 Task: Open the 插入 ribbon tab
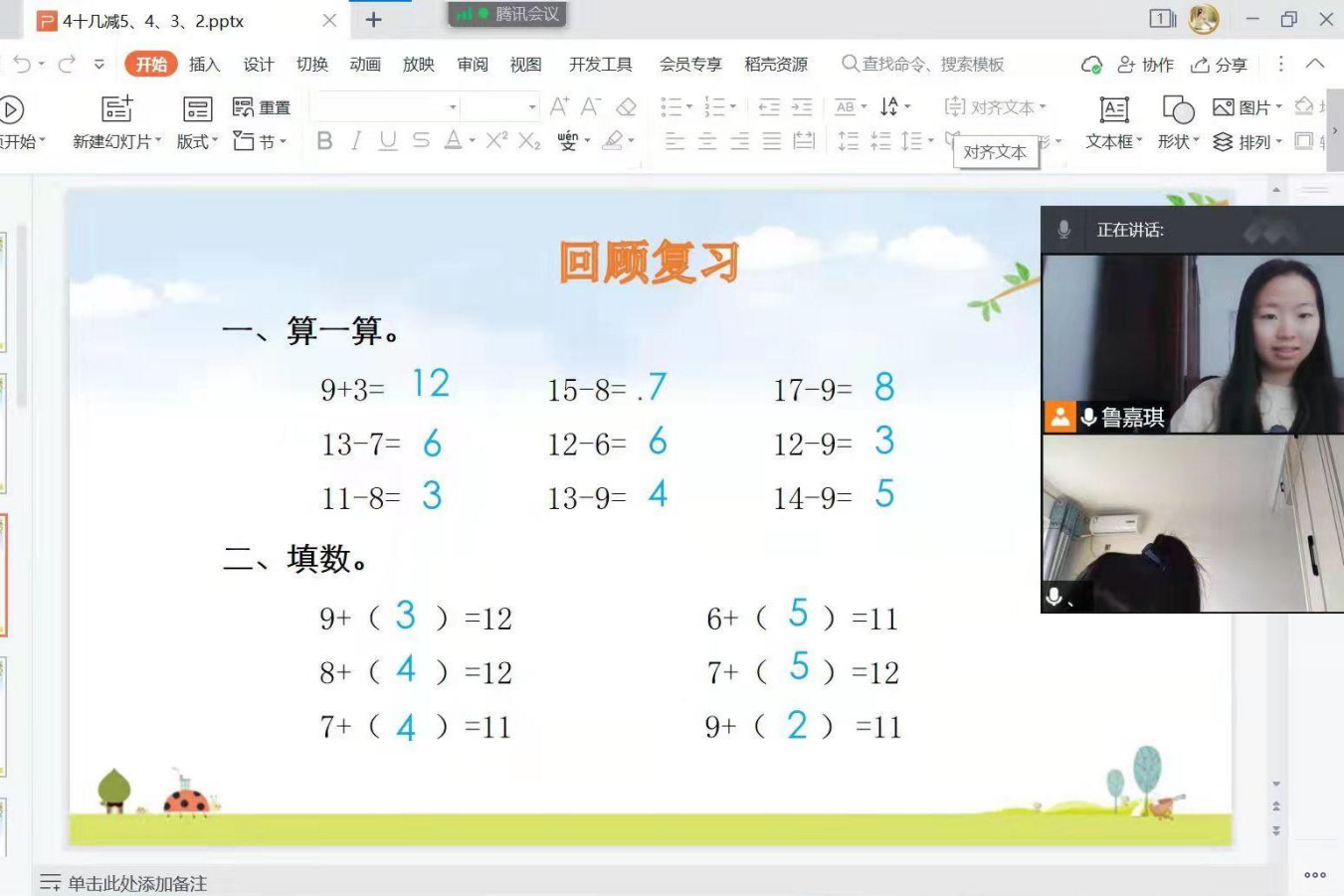[204, 65]
